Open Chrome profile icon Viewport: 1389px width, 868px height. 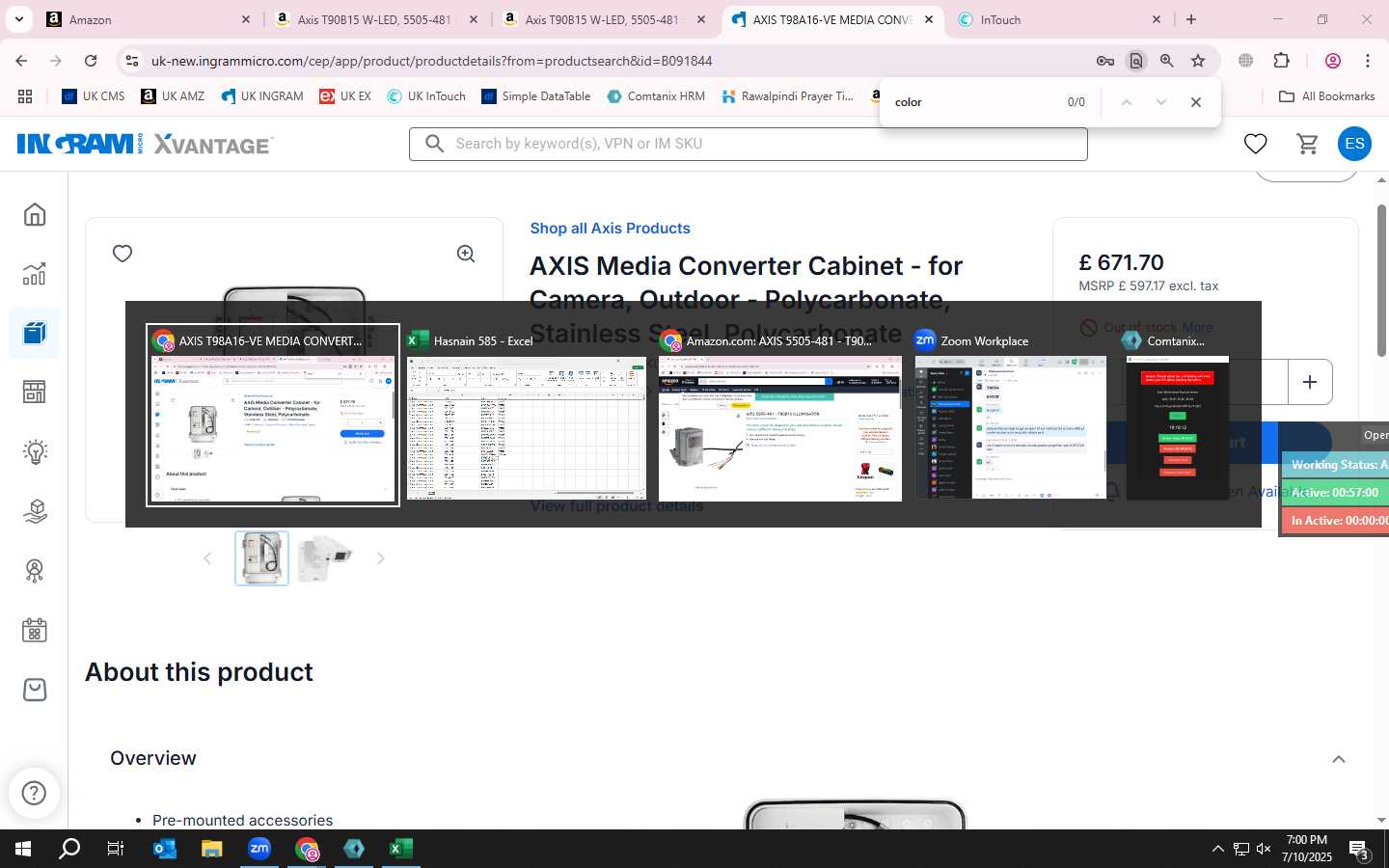pos(1333,61)
